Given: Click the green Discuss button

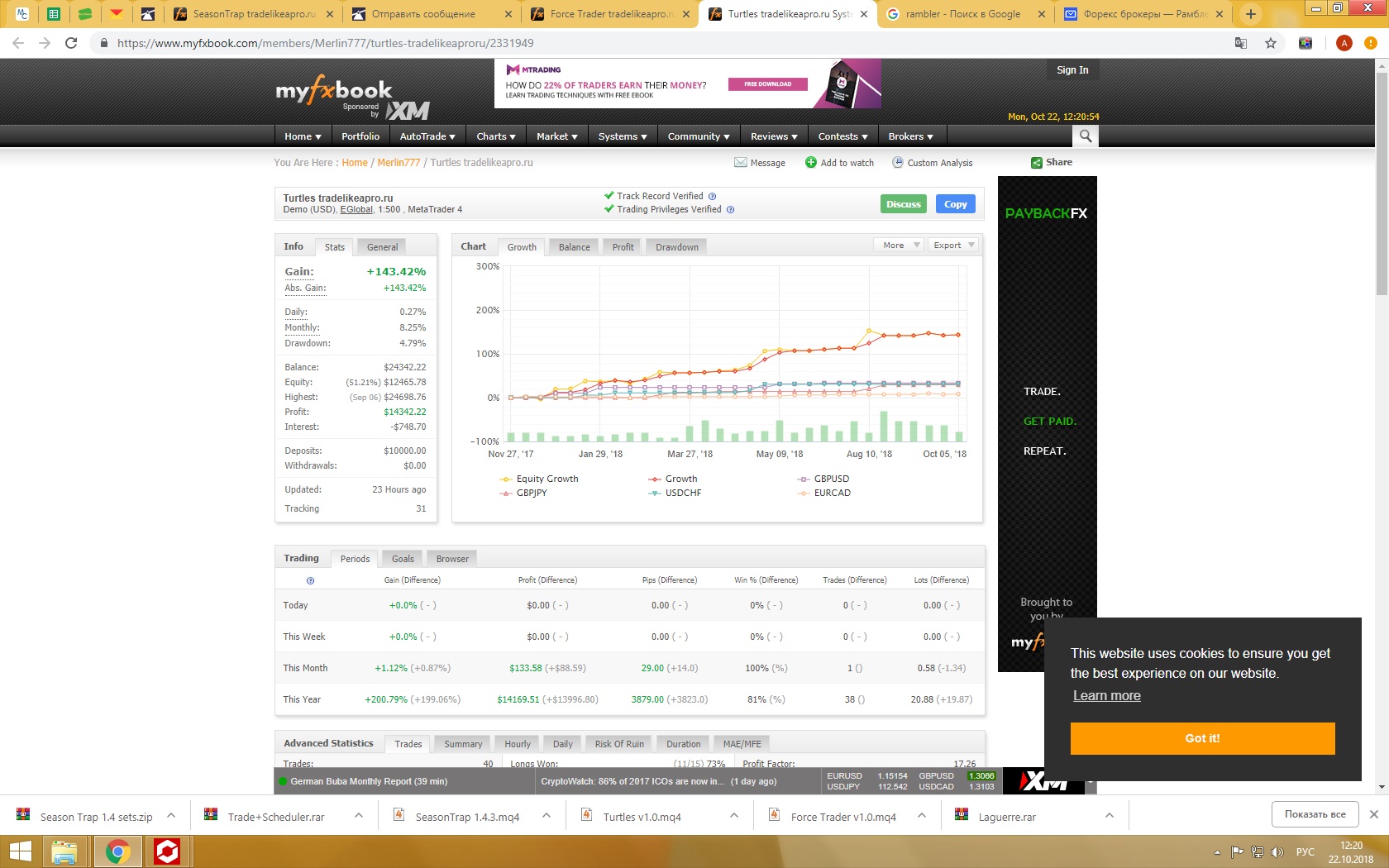Looking at the screenshot, I should pos(904,204).
